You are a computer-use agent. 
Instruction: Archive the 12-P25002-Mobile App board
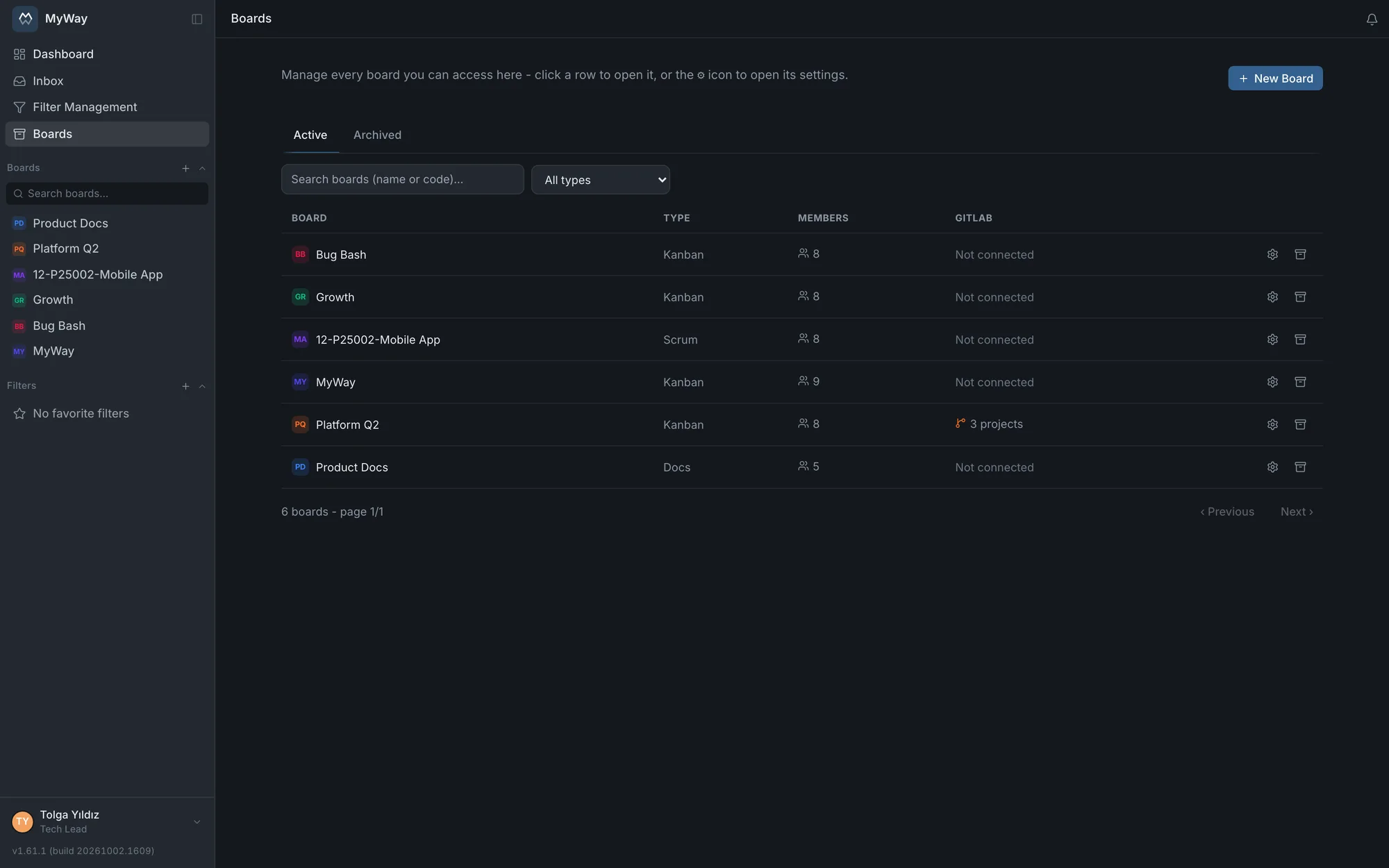point(1300,340)
